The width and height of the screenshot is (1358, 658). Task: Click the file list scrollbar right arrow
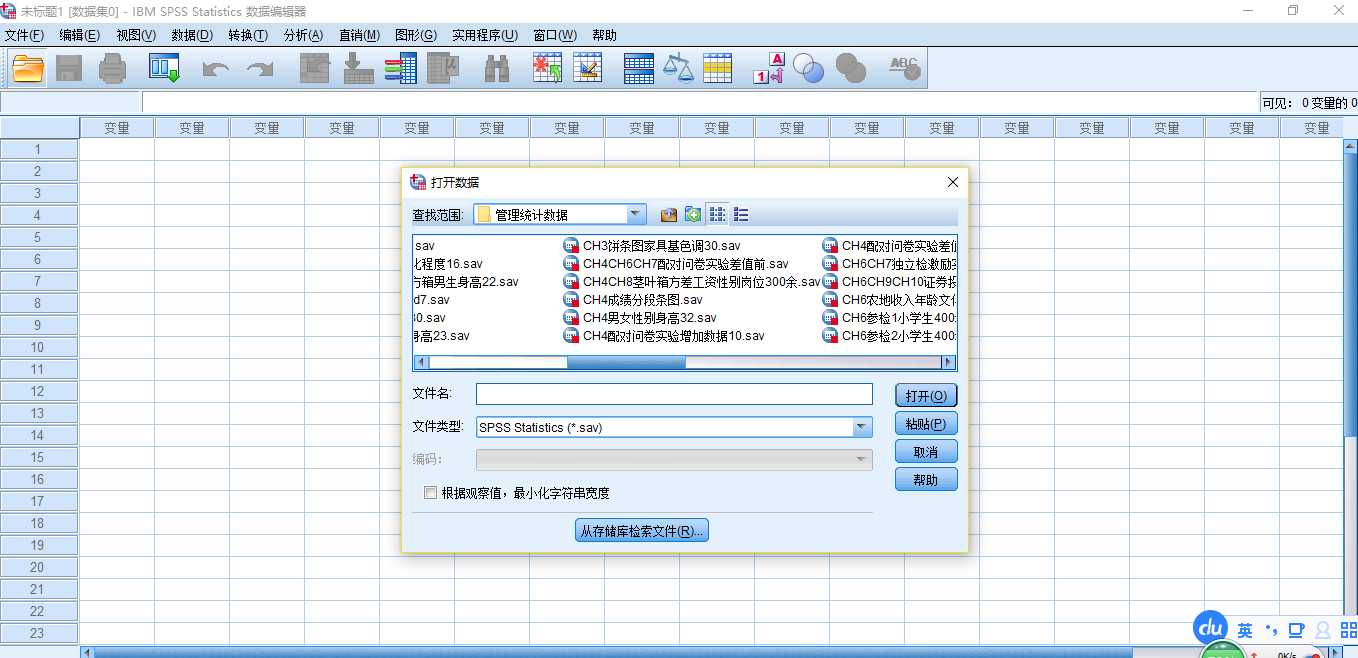tap(949, 362)
